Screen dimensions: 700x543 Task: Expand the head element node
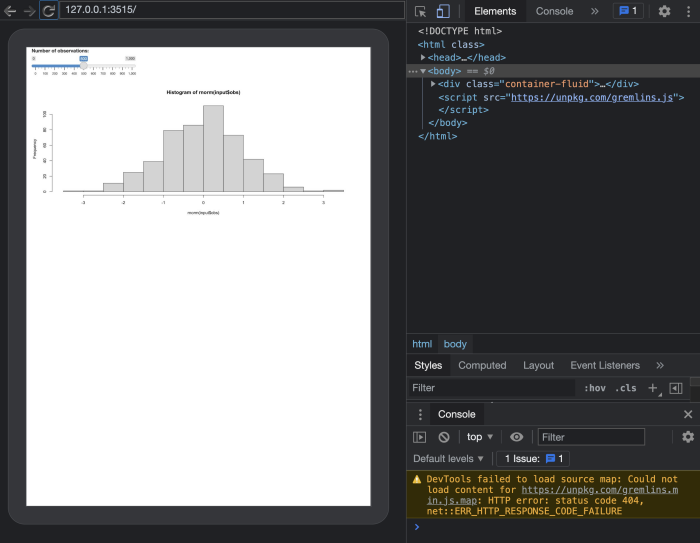(424, 58)
